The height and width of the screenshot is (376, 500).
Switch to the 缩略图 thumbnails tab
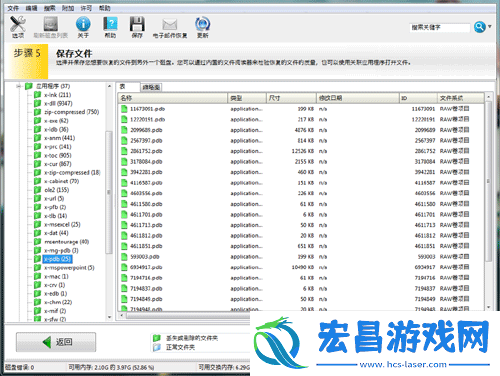click(x=151, y=87)
